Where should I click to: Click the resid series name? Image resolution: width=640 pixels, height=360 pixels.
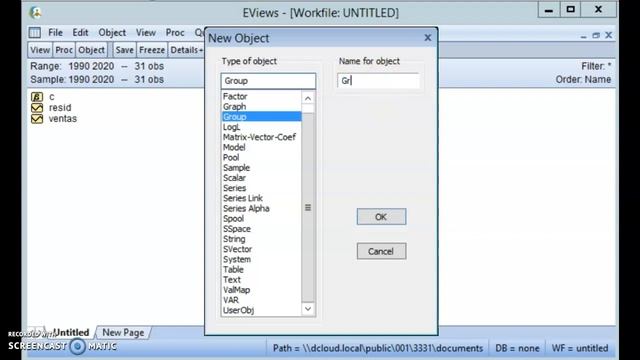pyautogui.click(x=60, y=108)
